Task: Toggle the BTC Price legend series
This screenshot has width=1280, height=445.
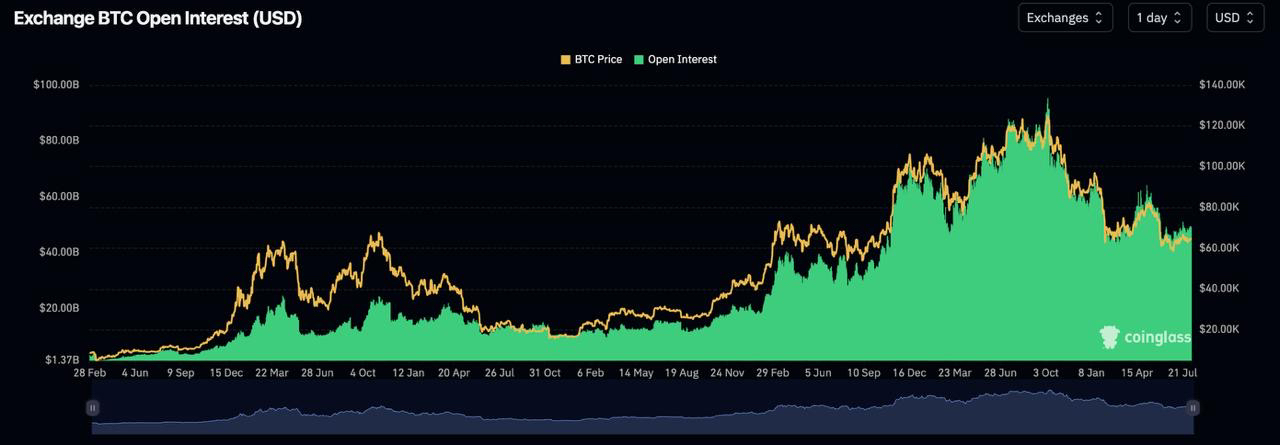Action: click(591, 59)
